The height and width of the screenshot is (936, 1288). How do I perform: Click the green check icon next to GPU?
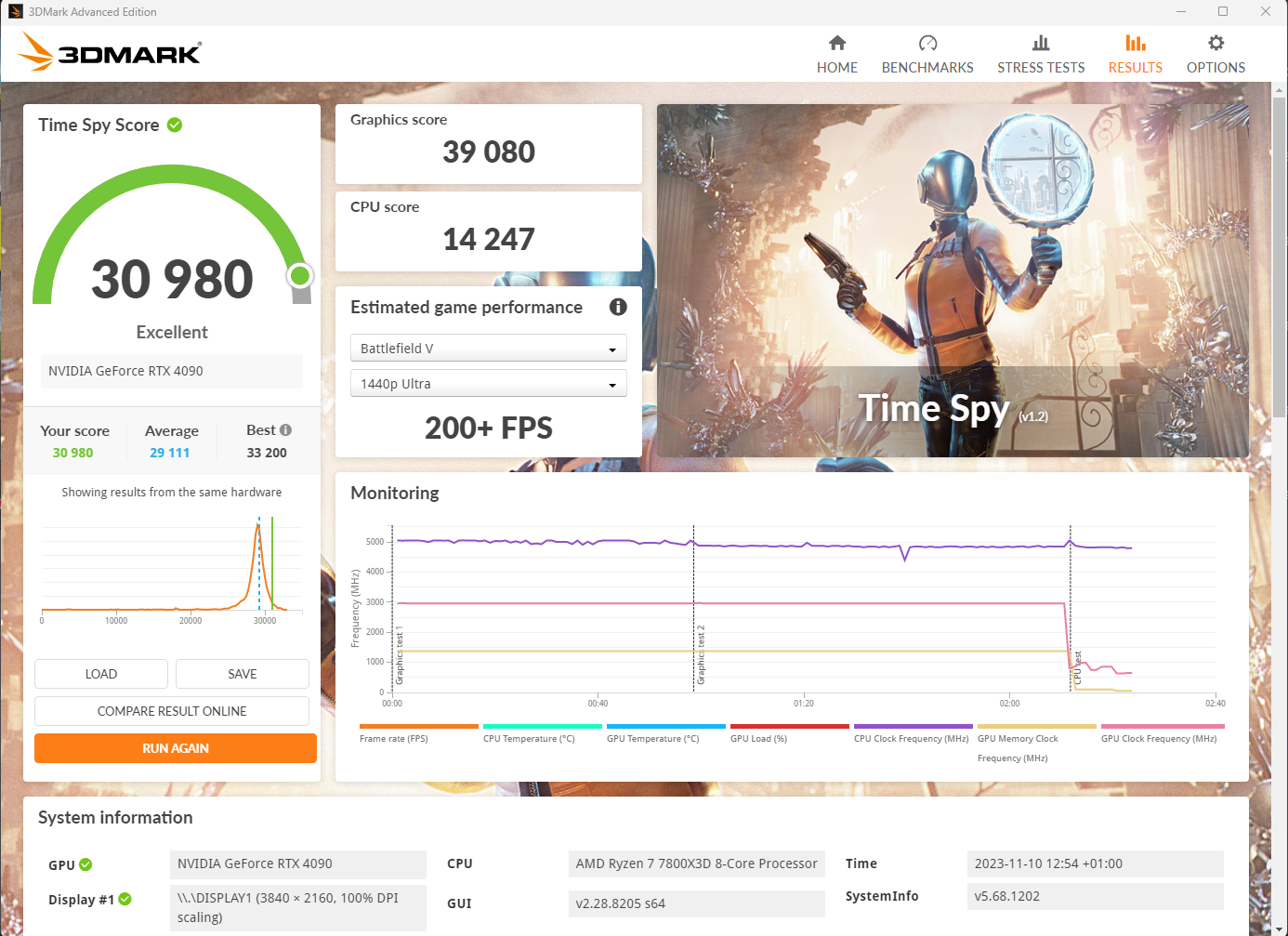pyautogui.click(x=85, y=864)
